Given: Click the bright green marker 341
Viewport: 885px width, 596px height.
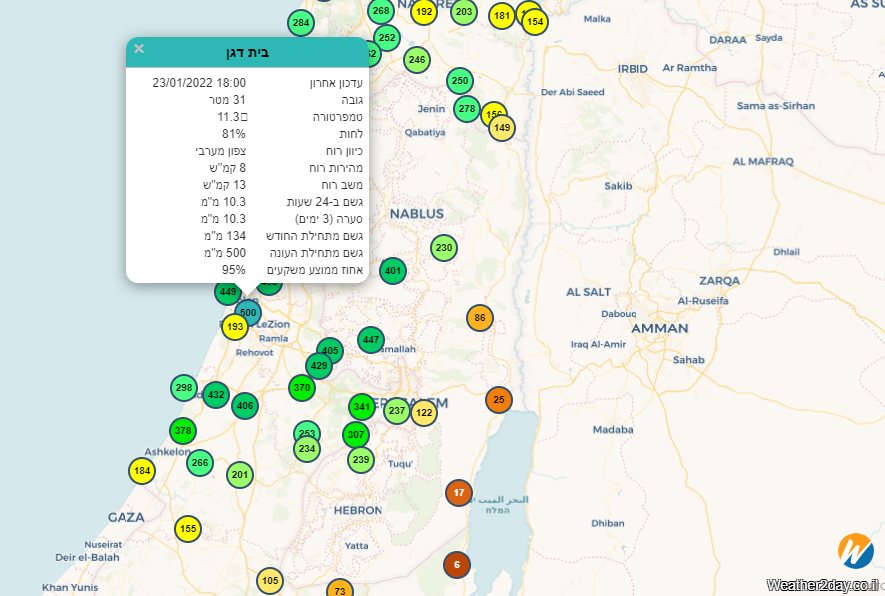Looking at the screenshot, I should [x=362, y=407].
